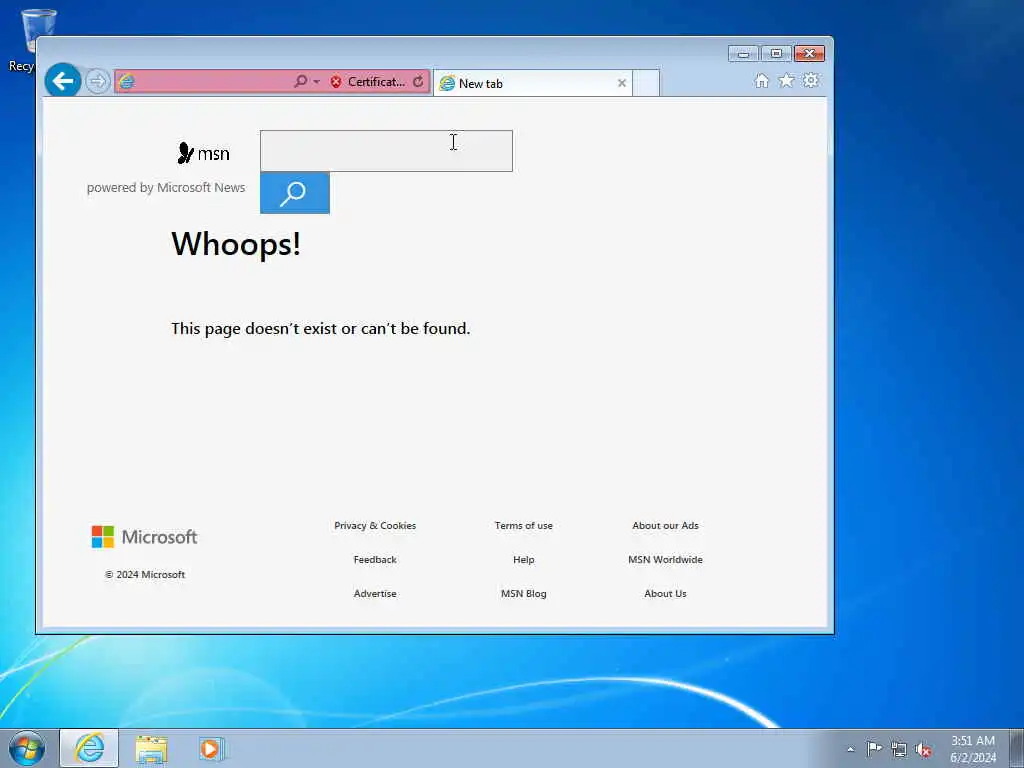Click the "powered by Microsoft News" text
This screenshot has height=768, width=1024.
[x=166, y=187]
